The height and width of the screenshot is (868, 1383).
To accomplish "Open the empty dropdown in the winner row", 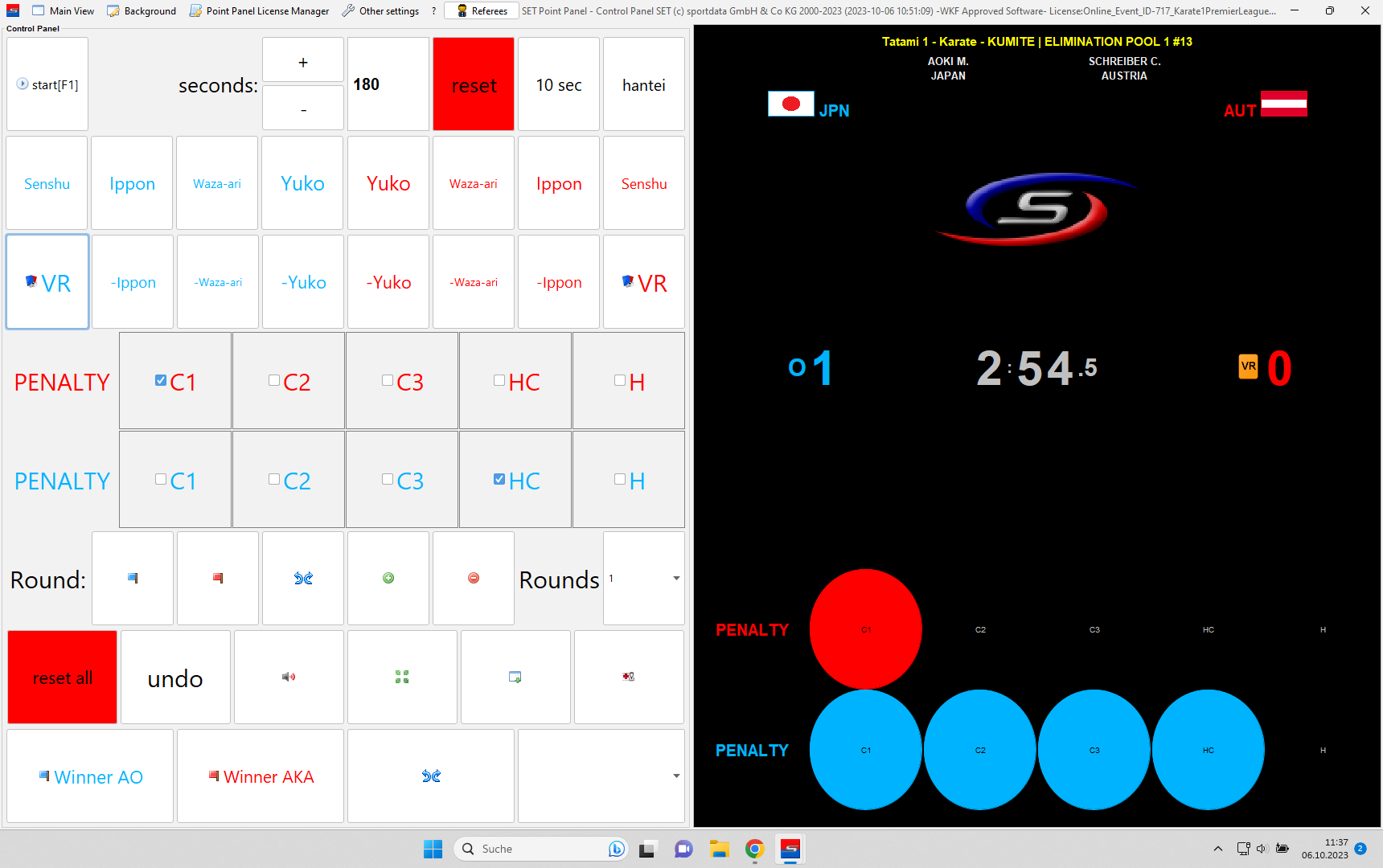I will [x=601, y=776].
